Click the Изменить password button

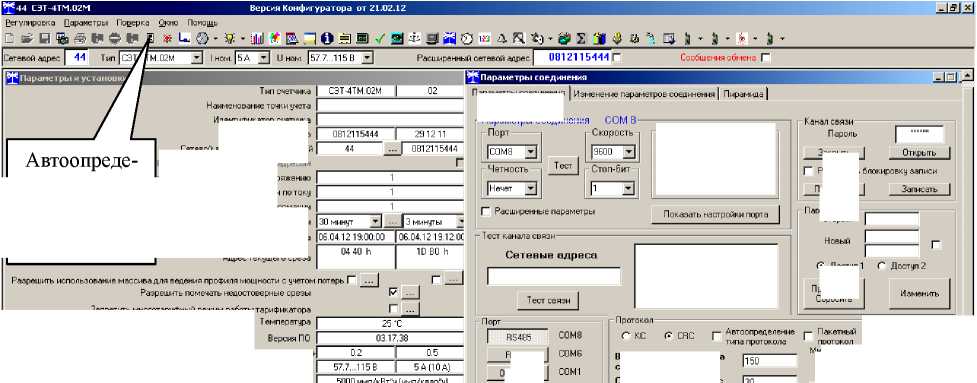pos(919,293)
